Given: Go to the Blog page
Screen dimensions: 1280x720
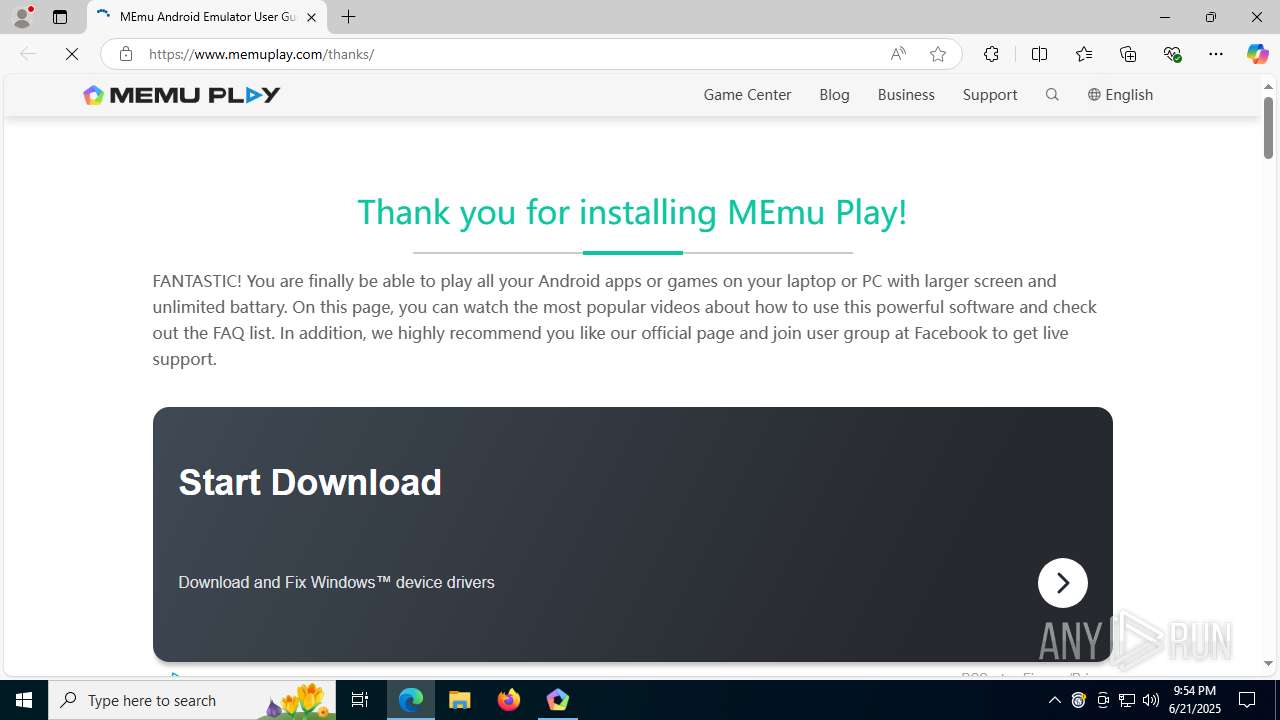Looking at the screenshot, I should pyautogui.click(x=834, y=95).
